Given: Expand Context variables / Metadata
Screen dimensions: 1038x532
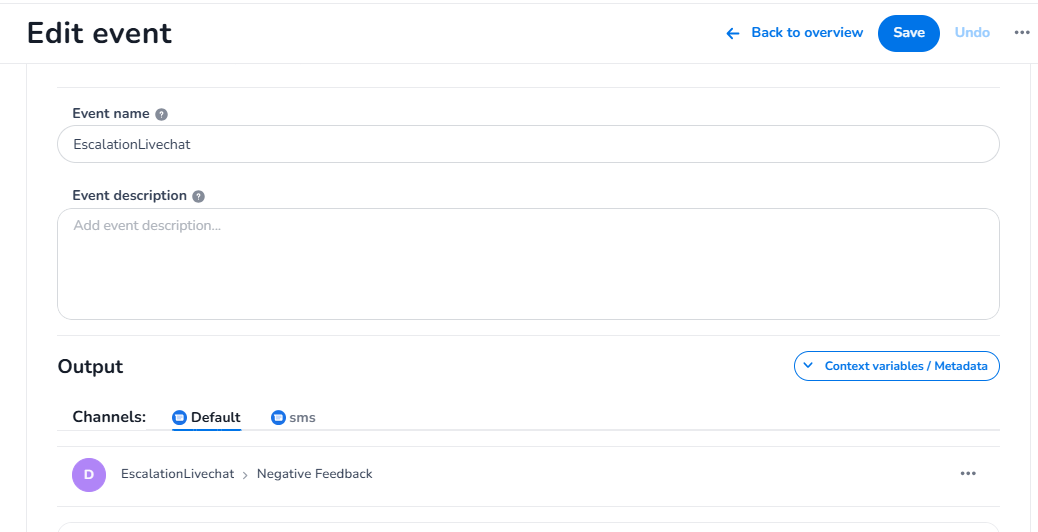Looking at the screenshot, I should [905, 366].
